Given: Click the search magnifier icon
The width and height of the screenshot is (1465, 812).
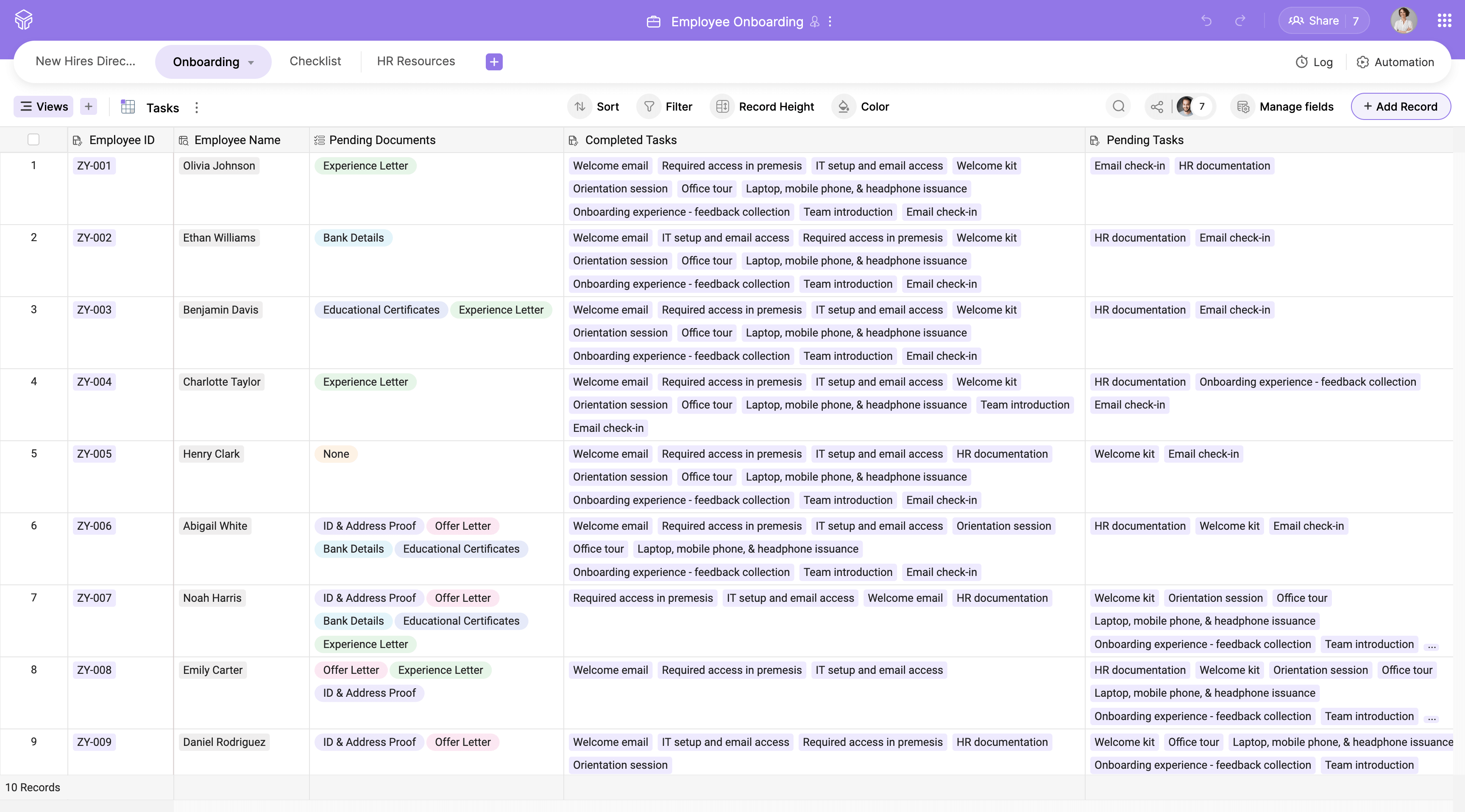Looking at the screenshot, I should [x=1118, y=106].
